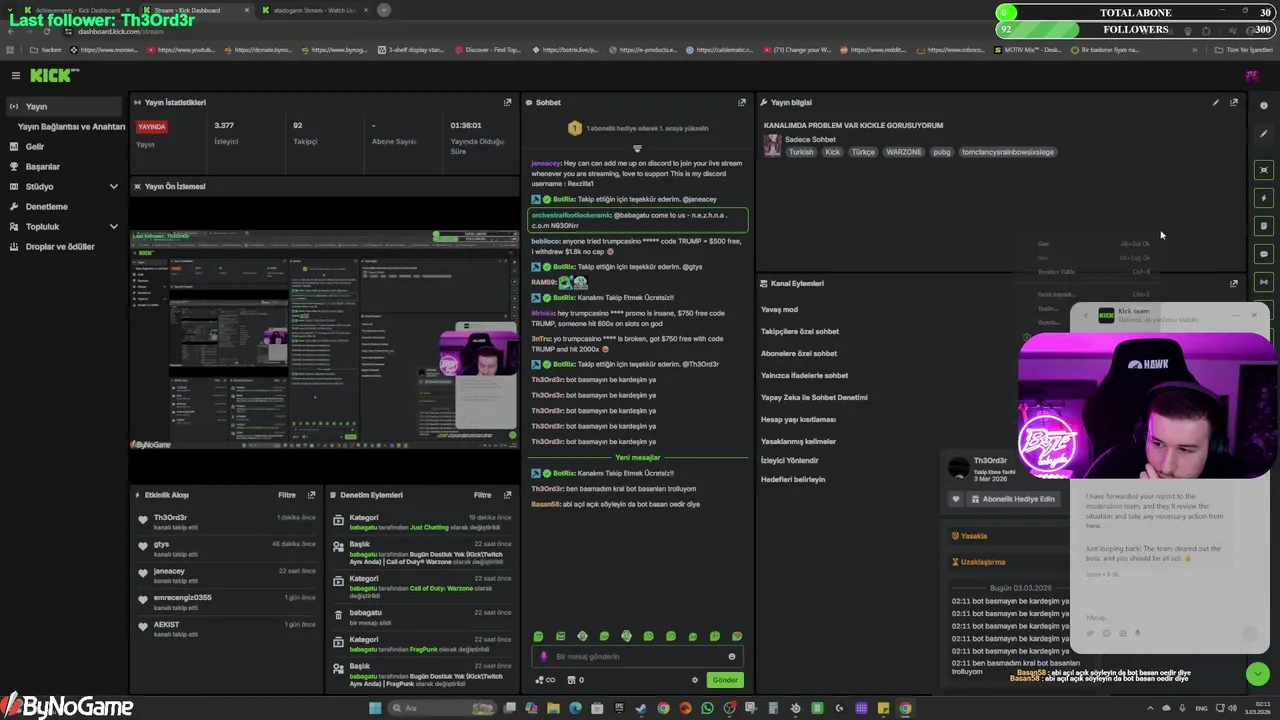Click the speech bubble icon in right sidebar
Viewport: 1280px width, 720px height.
click(1264, 254)
